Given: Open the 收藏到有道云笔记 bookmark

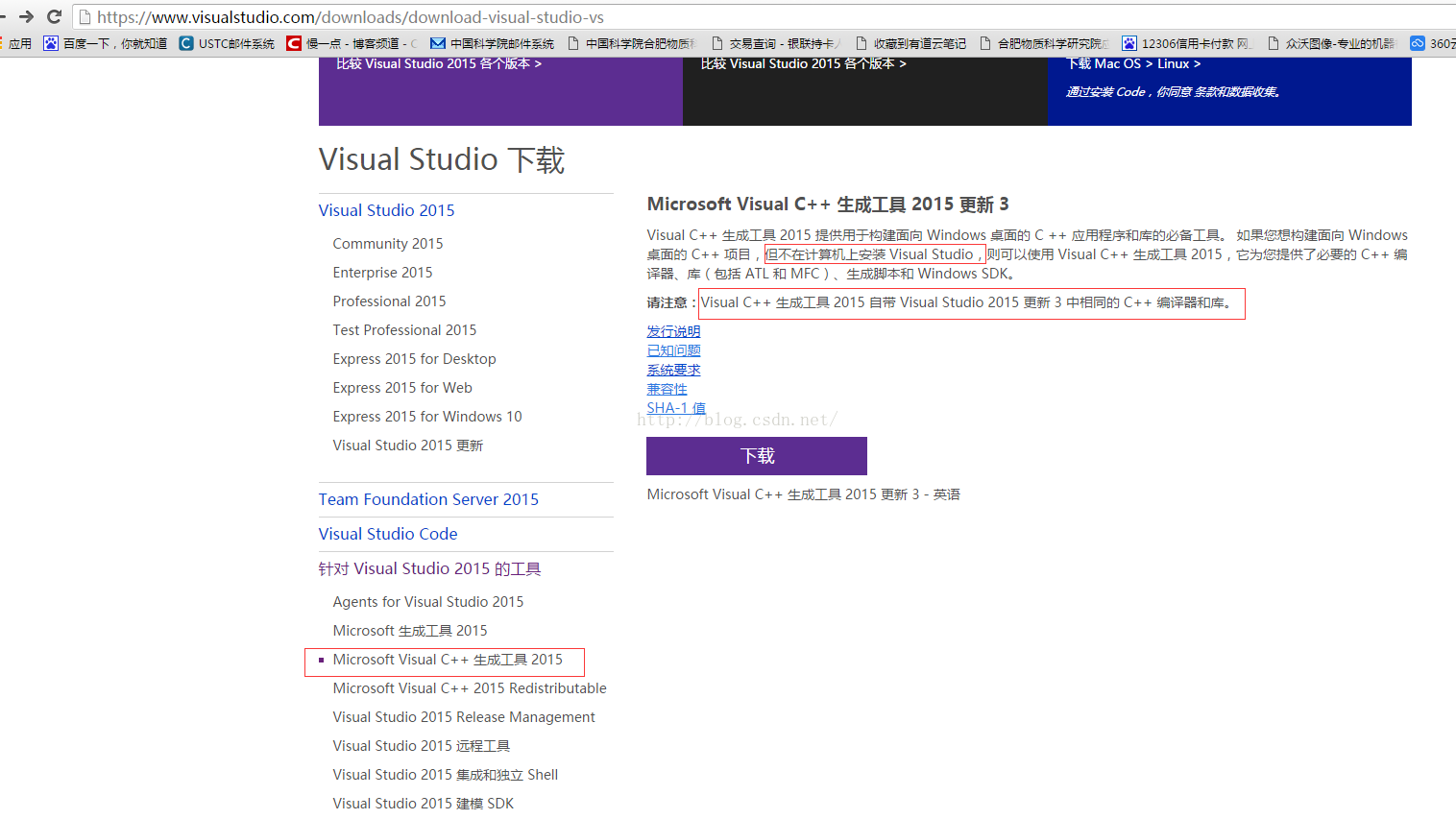Looking at the screenshot, I should point(910,43).
